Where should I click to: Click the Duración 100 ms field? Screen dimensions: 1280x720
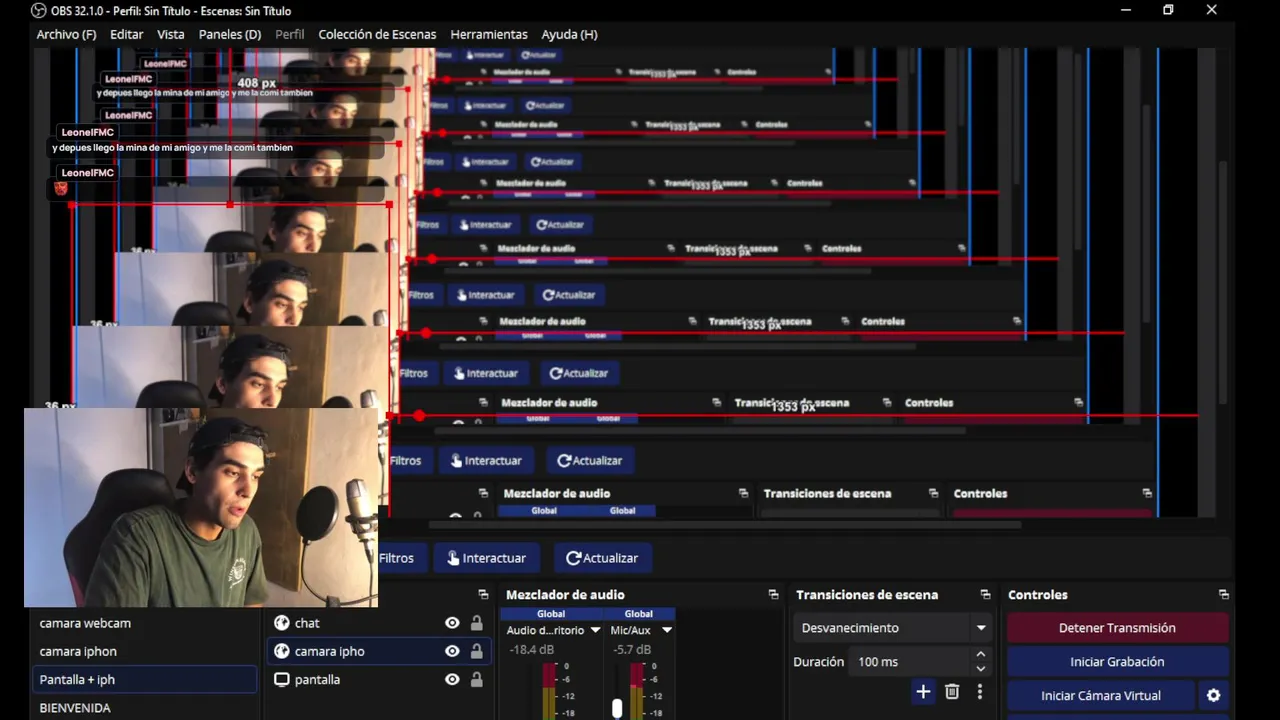(x=910, y=662)
